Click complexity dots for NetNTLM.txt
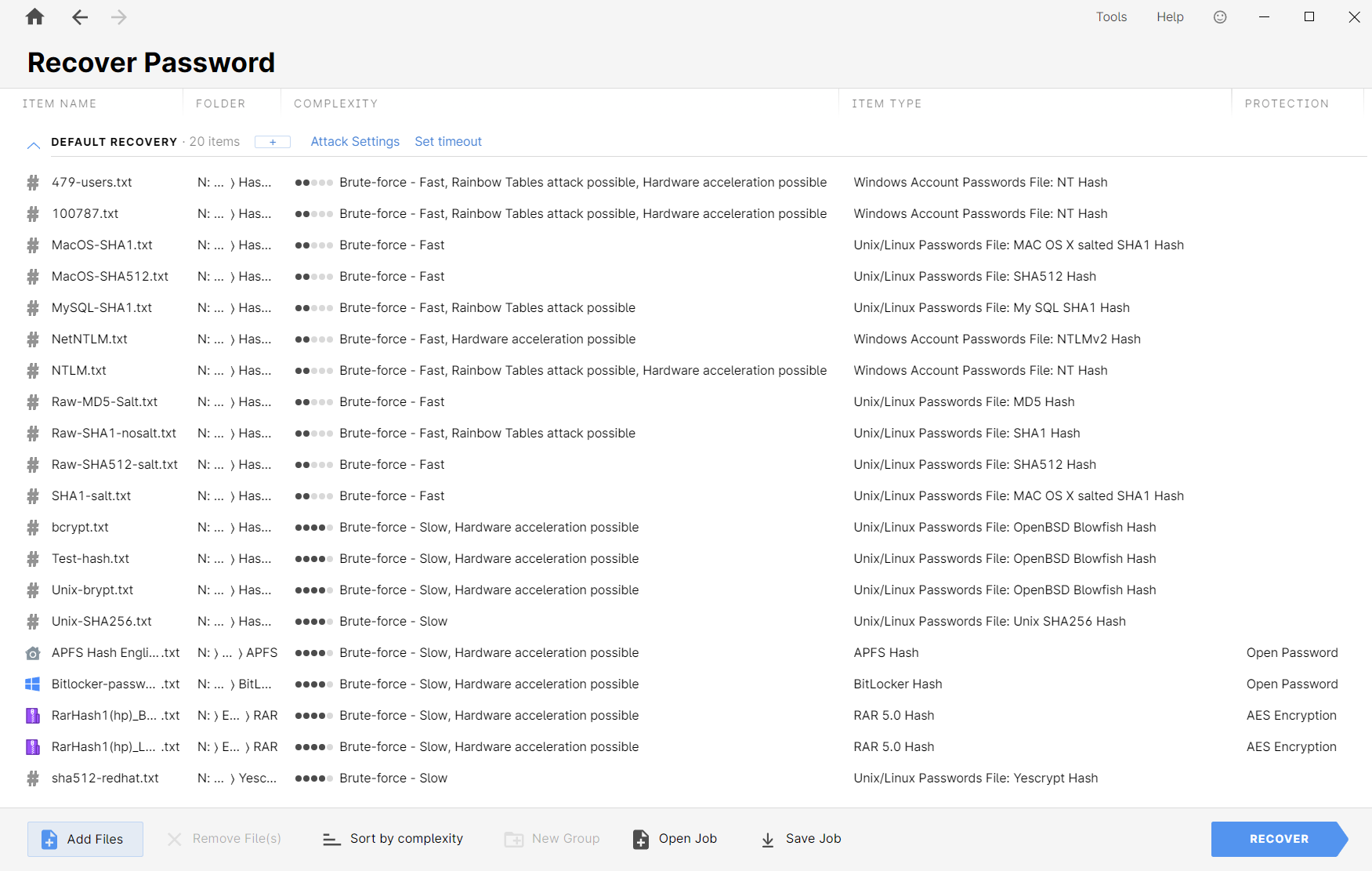Screen dimensions: 1372x871 coord(314,339)
